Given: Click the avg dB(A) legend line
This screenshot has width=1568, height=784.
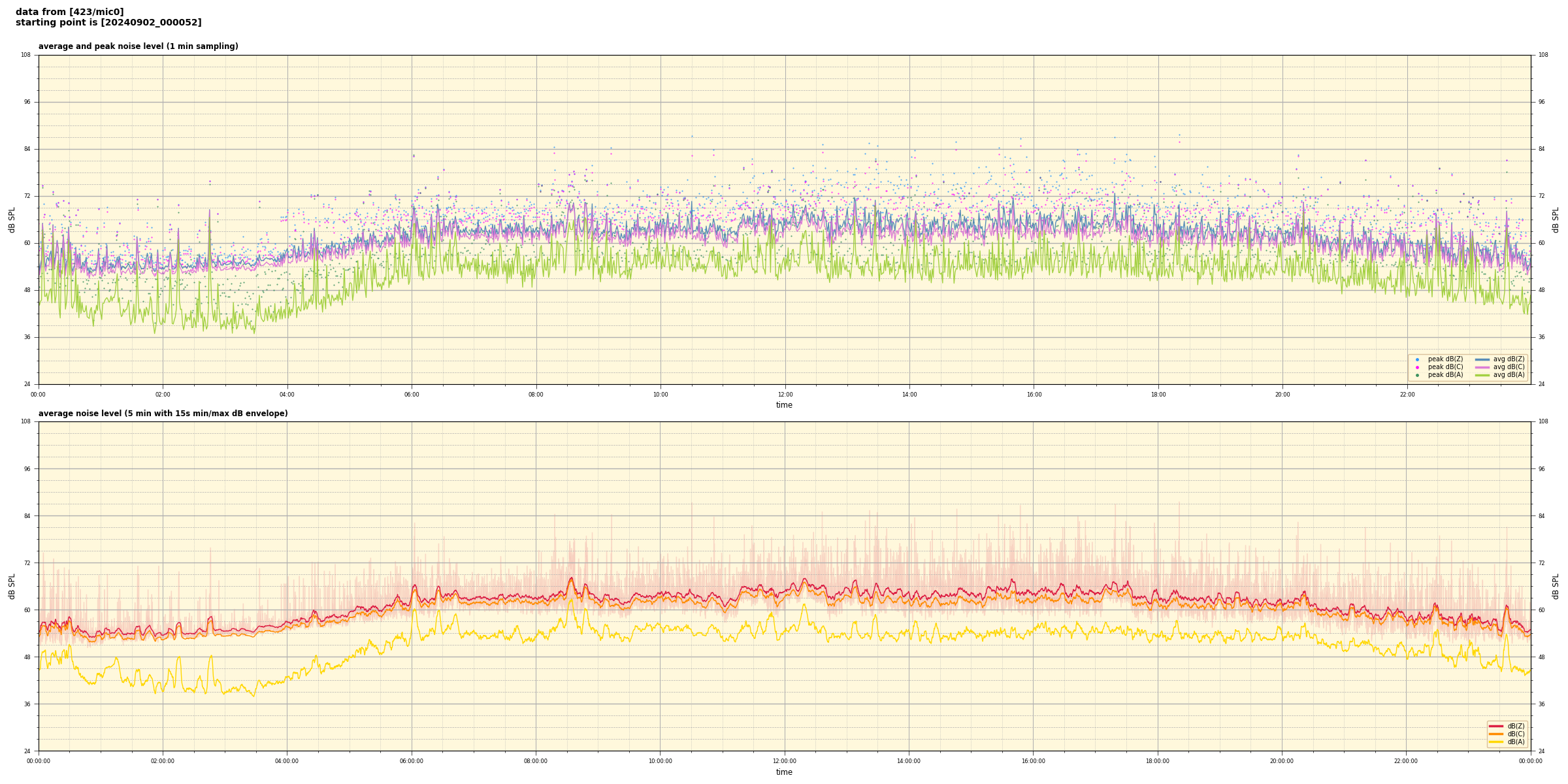Looking at the screenshot, I should (1482, 375).
